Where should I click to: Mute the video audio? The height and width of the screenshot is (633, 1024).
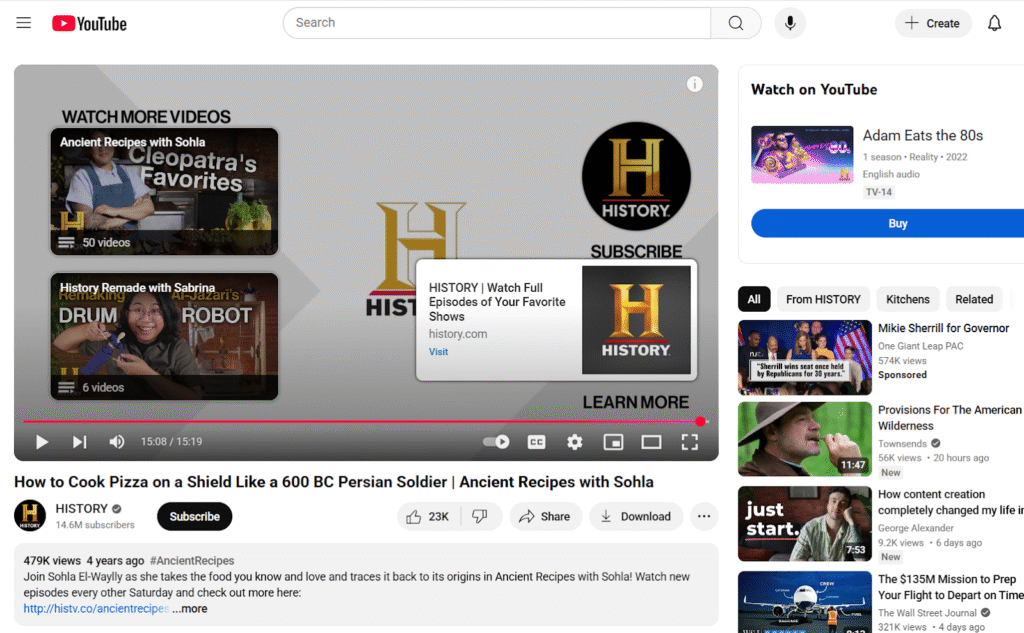tap(116, 442)
